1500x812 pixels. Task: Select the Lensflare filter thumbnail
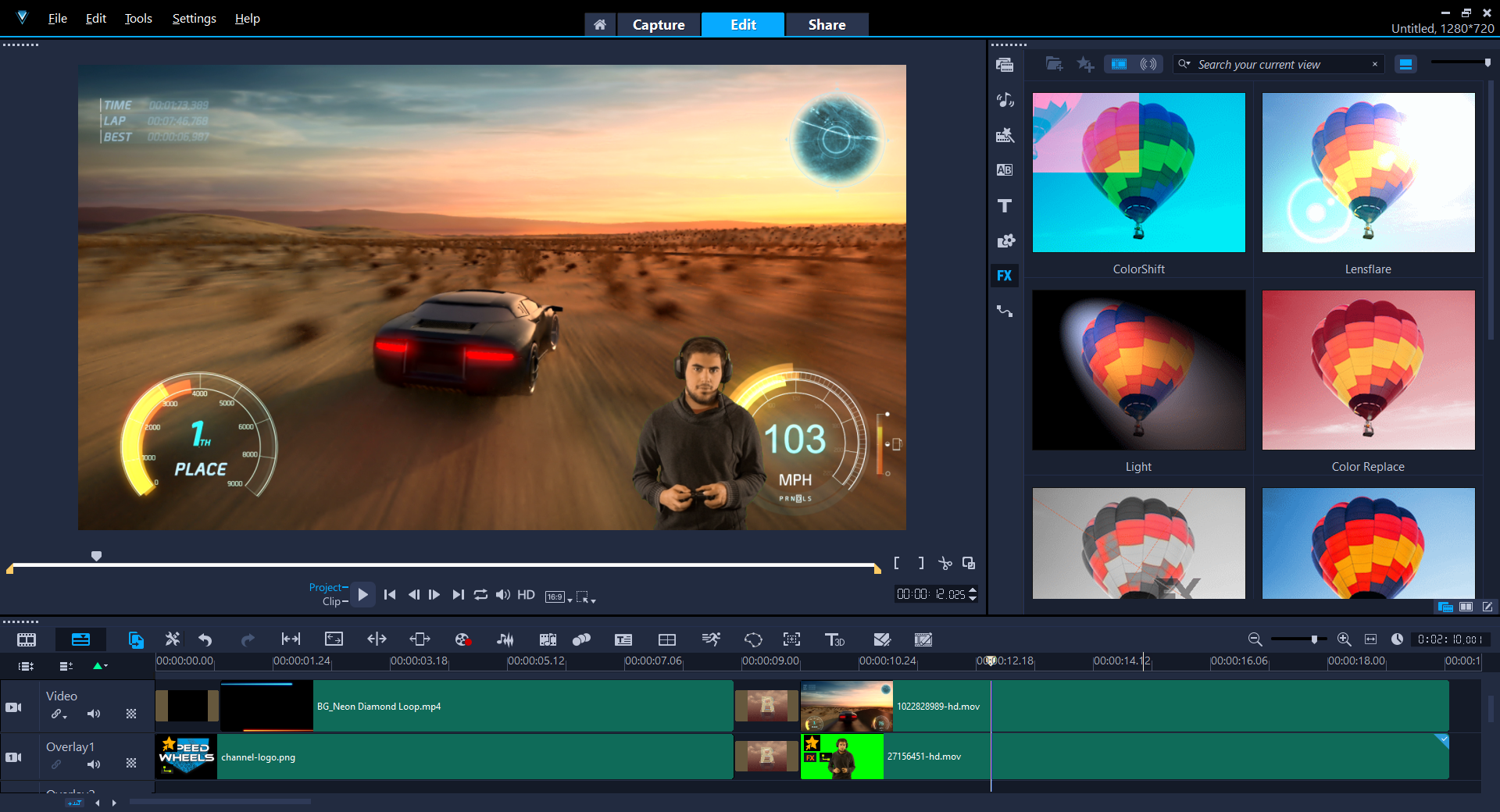tap(1368, 173)
